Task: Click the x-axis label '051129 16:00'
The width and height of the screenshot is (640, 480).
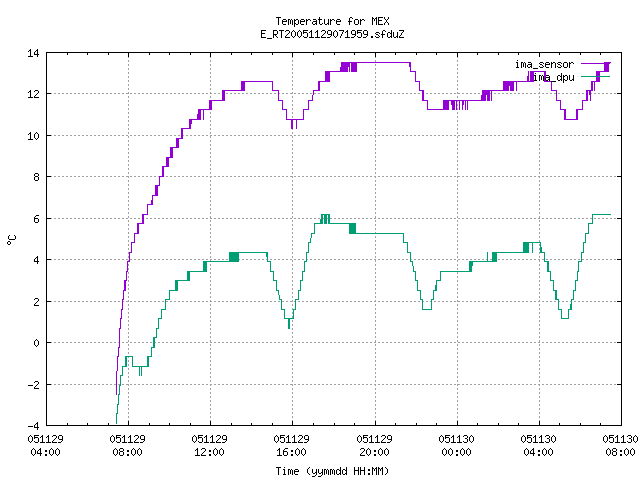Action: 292,445
